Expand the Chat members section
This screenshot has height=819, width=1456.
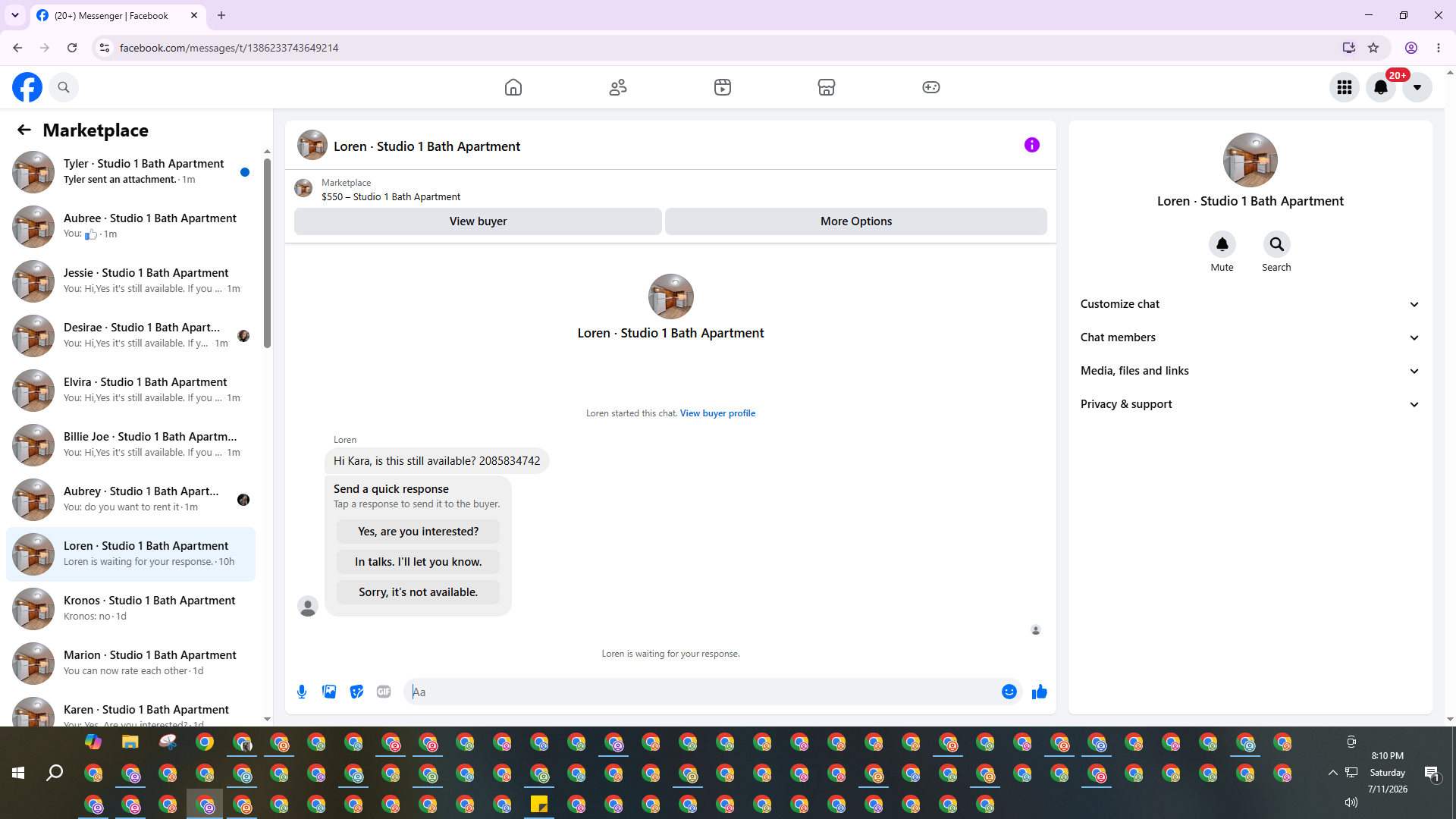[x=1250, y=337]
